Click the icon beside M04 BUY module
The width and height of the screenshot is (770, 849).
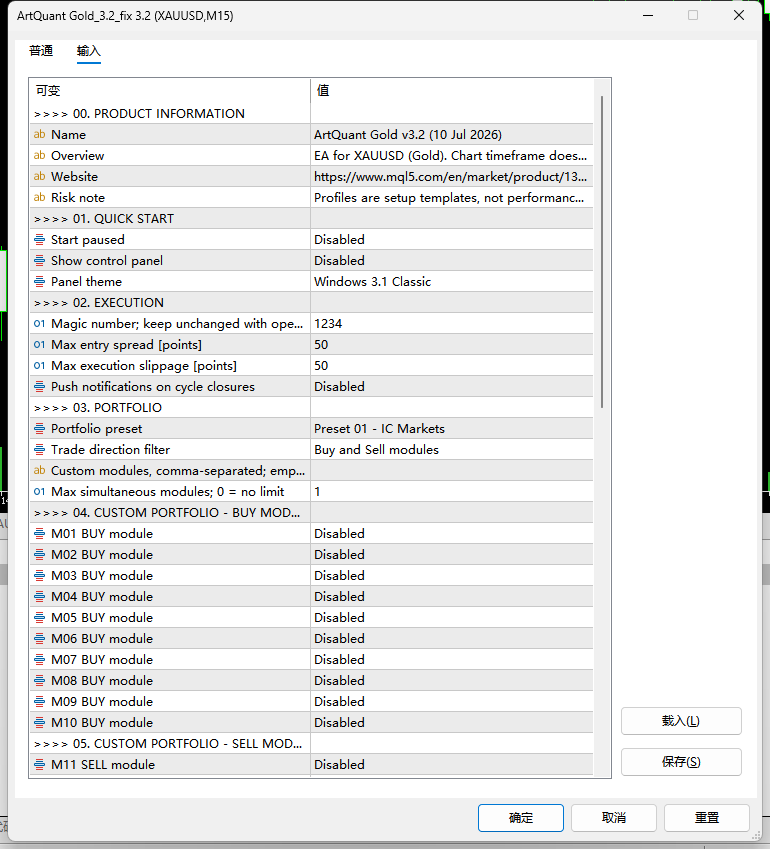(x=40, y=597)
